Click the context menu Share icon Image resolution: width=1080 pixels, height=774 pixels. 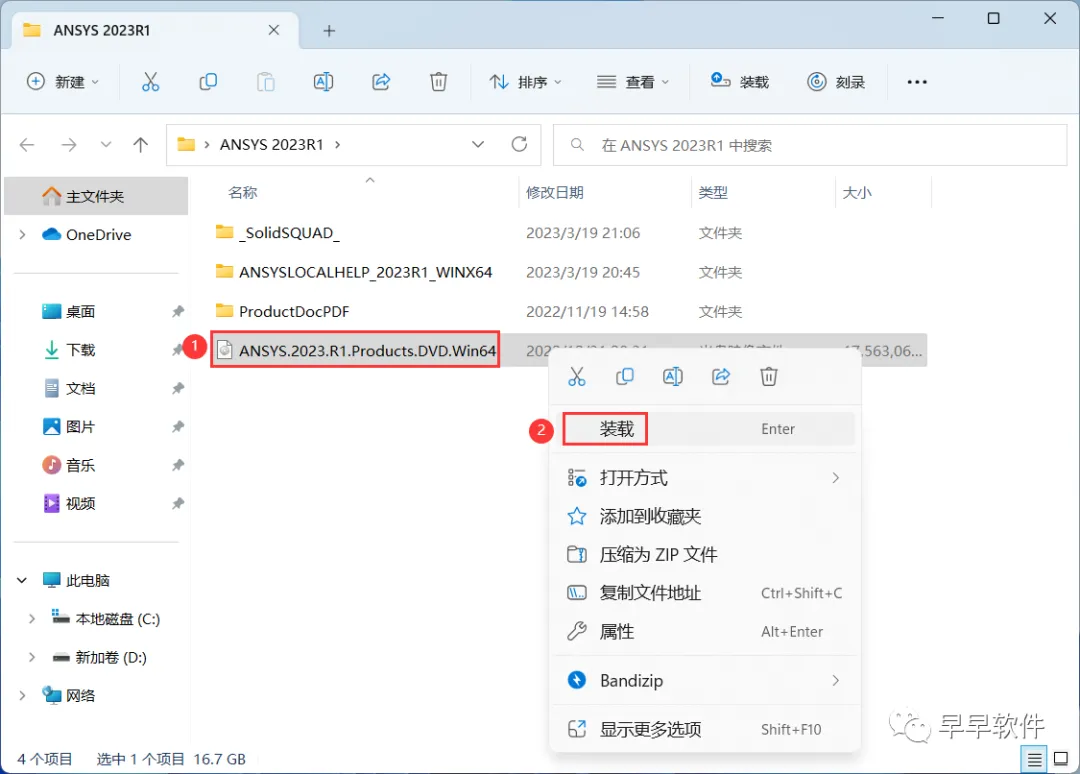click(x=721, y=377)
